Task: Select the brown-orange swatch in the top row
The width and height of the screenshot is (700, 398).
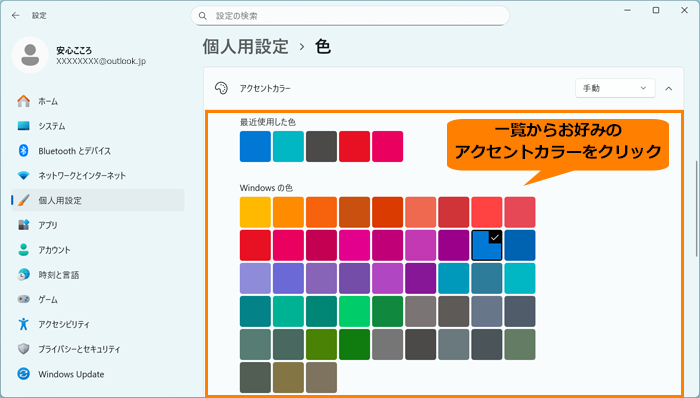Action: coord(354,212)
